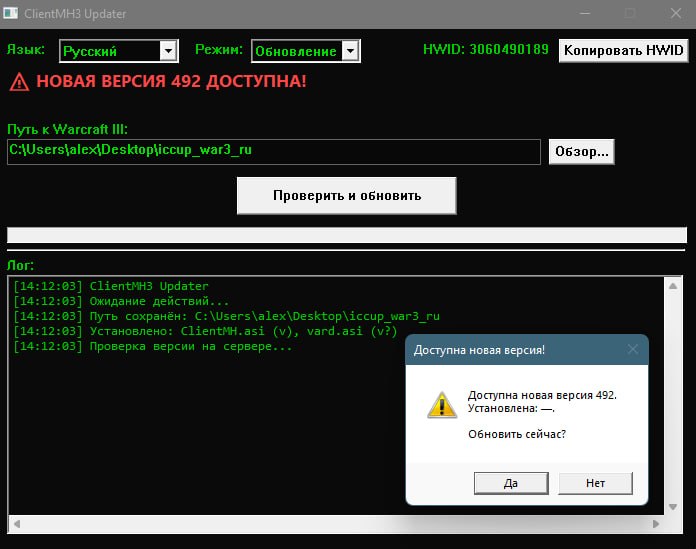The image size is (696, 549).
Task: Click the log scroll down arrow
Action: coord(673,507)
